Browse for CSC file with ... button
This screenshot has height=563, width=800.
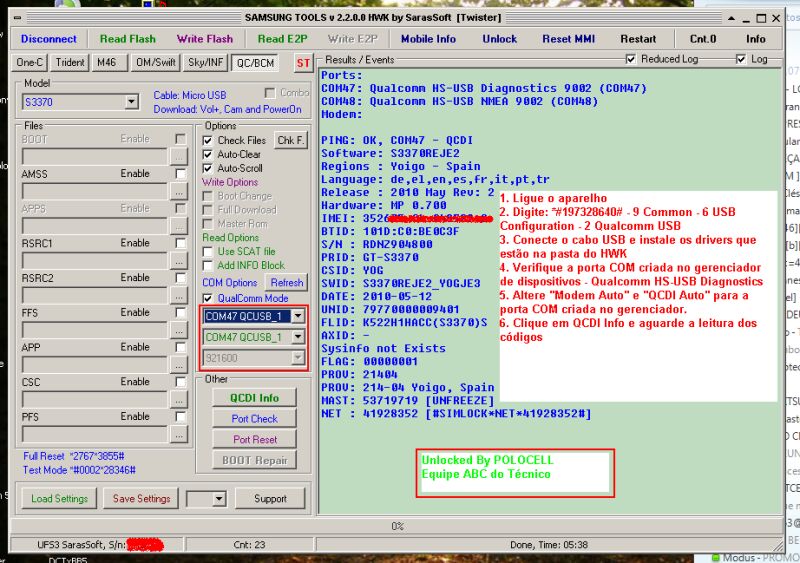[179, 400]
